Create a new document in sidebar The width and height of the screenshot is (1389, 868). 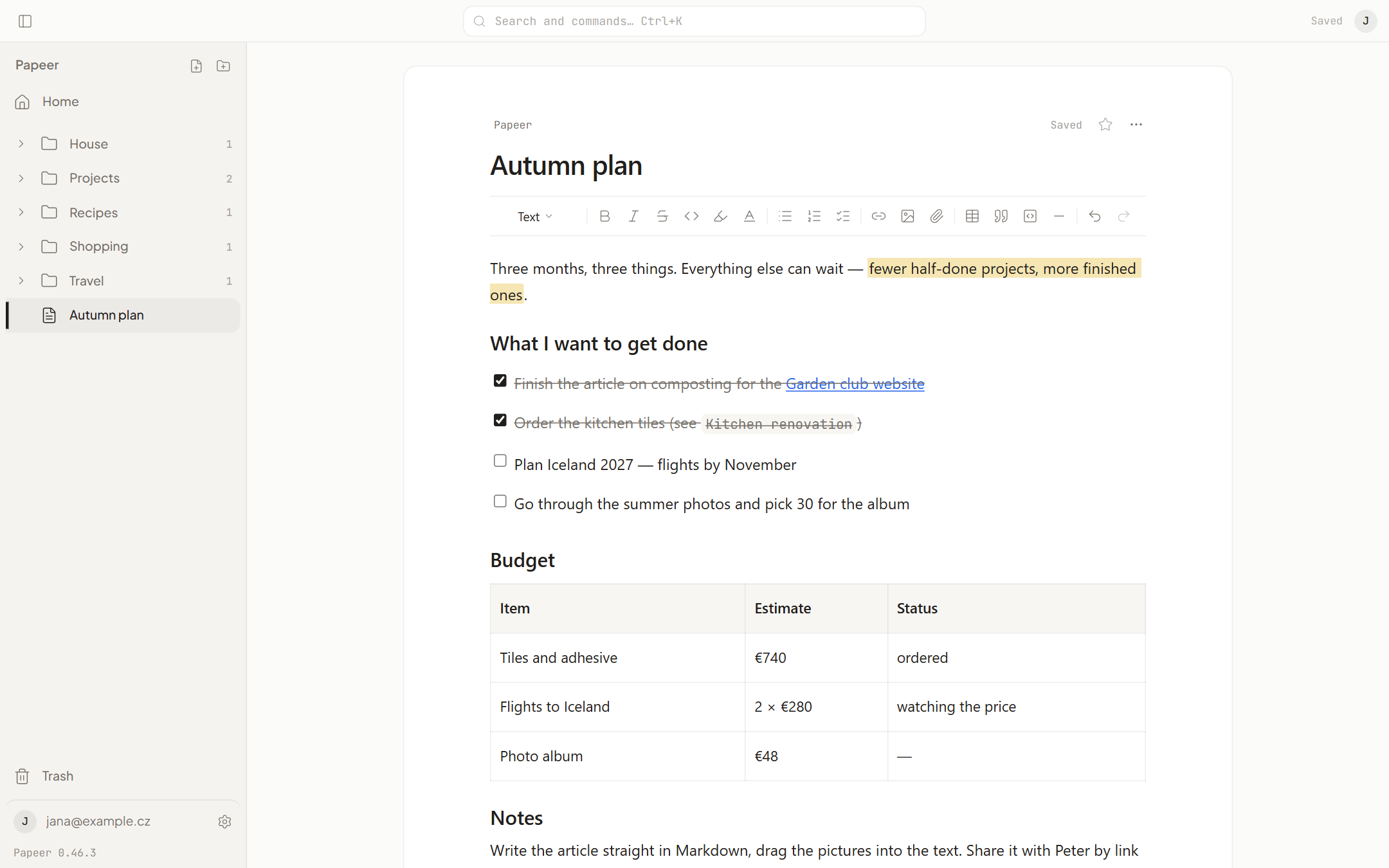pos(196,66)
